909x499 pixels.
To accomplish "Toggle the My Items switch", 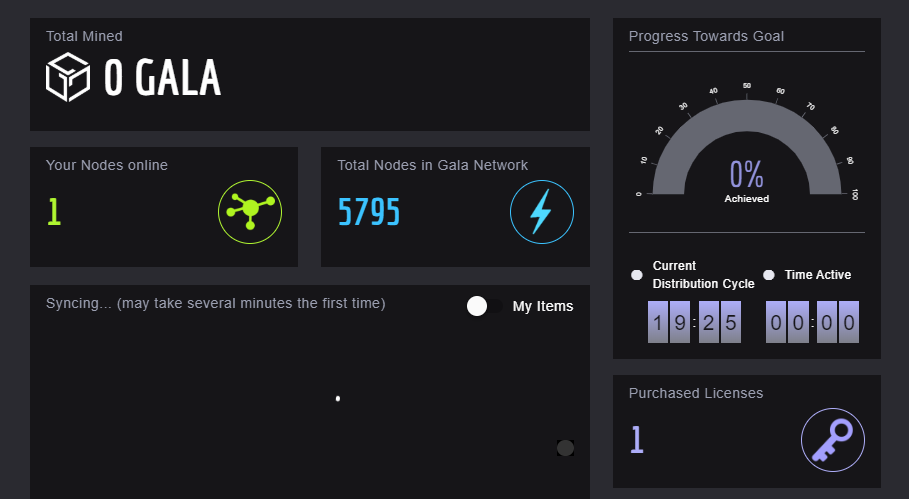I will (x=484, y=306).
